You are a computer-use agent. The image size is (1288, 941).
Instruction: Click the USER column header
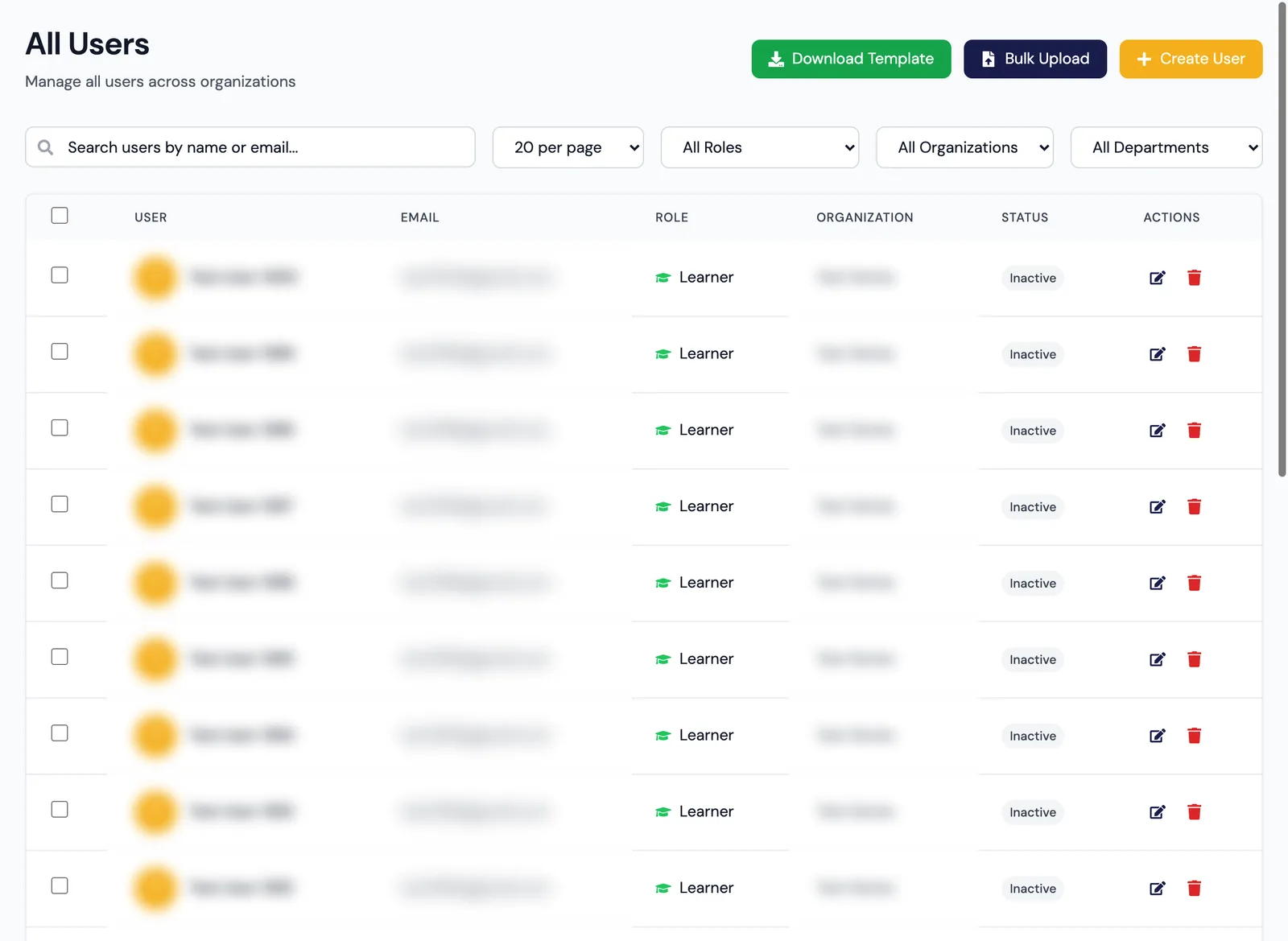151,217
